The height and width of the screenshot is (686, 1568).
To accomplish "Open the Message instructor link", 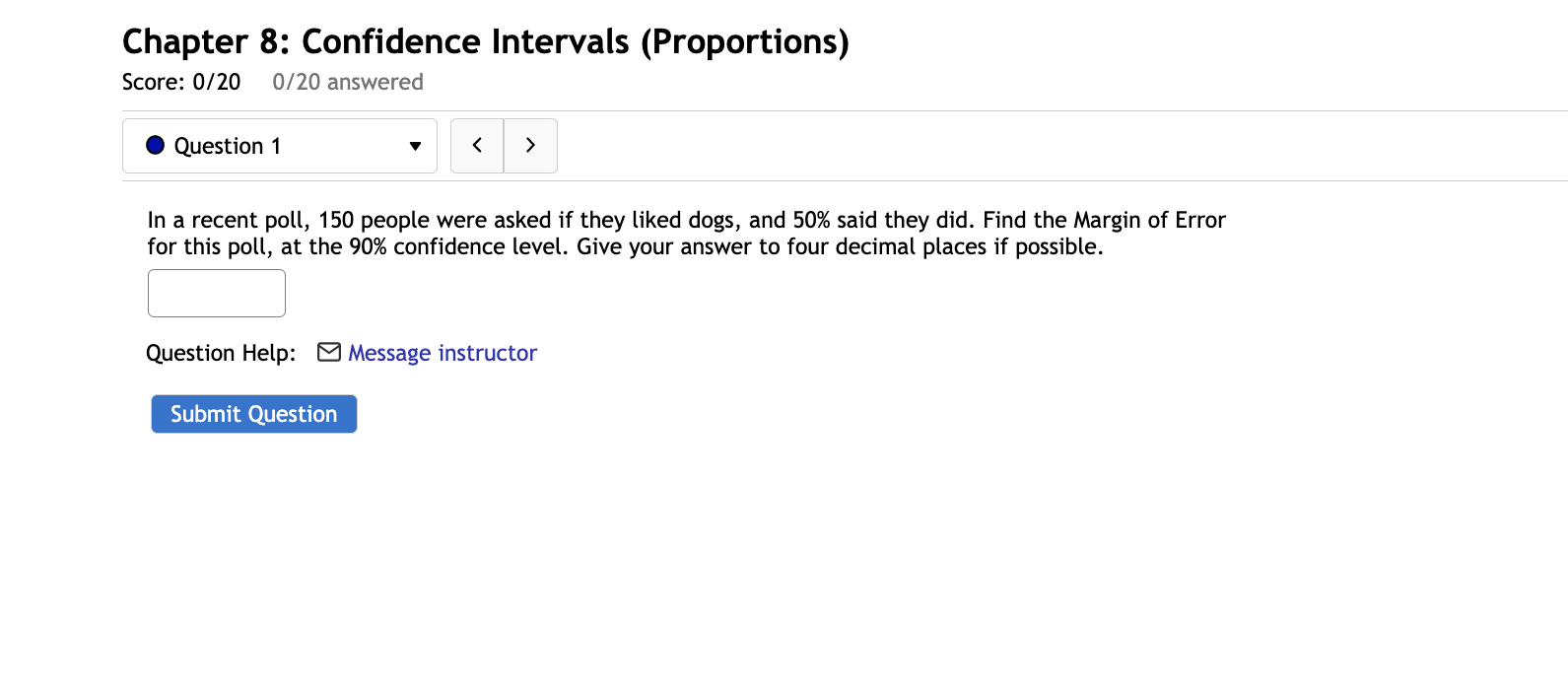I will click(442, 352).
